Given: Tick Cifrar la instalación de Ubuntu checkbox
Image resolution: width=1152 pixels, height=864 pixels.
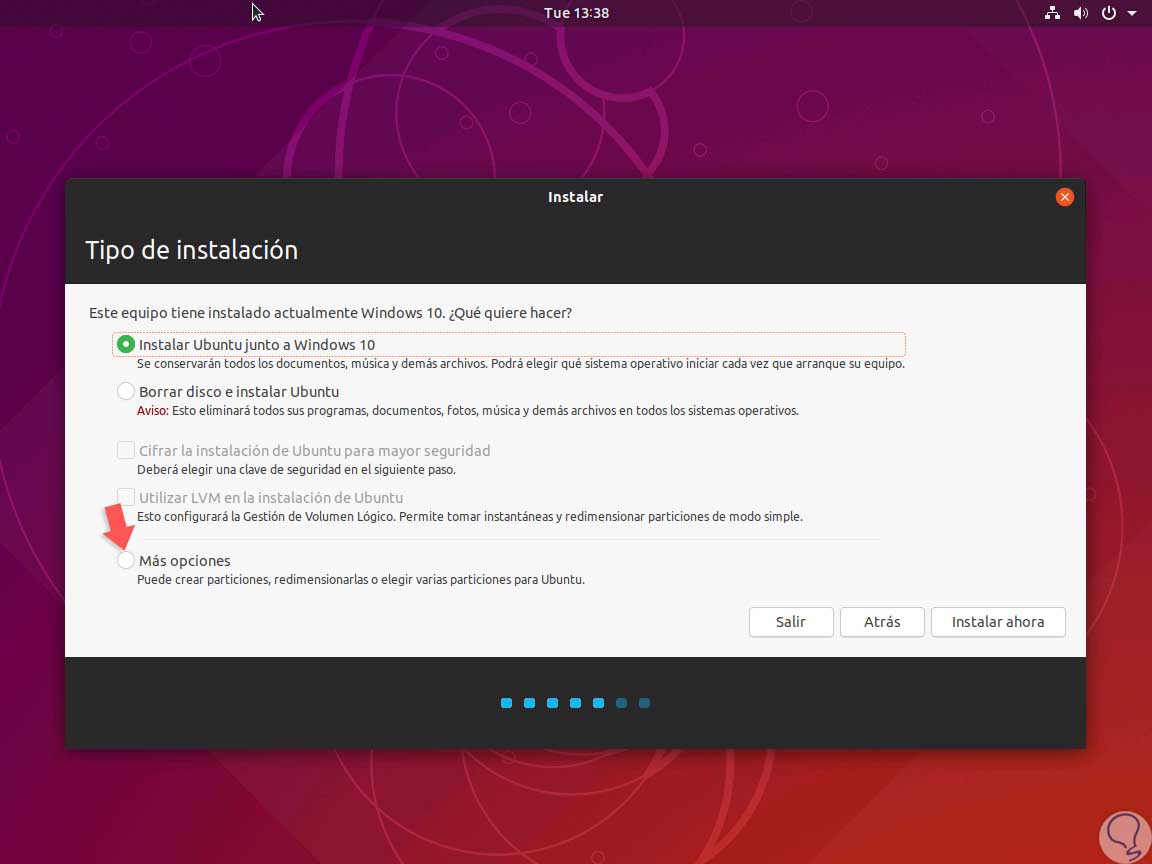Looking at the screenshot, I should [126, 450].
